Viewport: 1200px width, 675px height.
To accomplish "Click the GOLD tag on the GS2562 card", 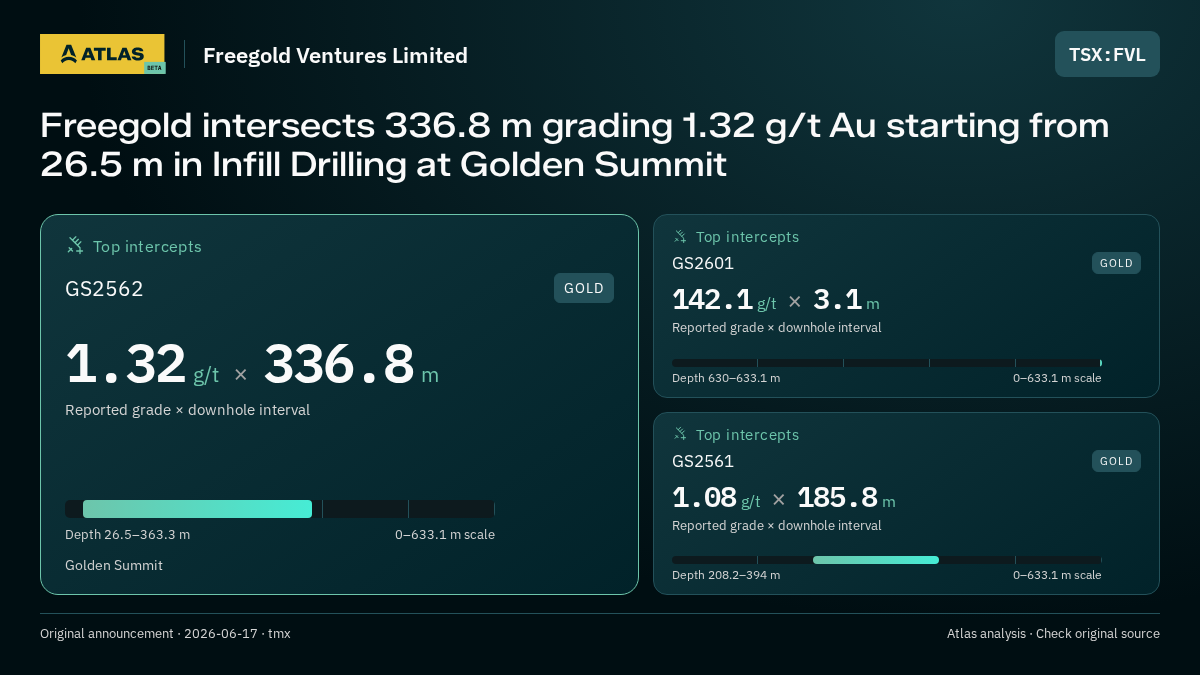I will coord(584,288).
